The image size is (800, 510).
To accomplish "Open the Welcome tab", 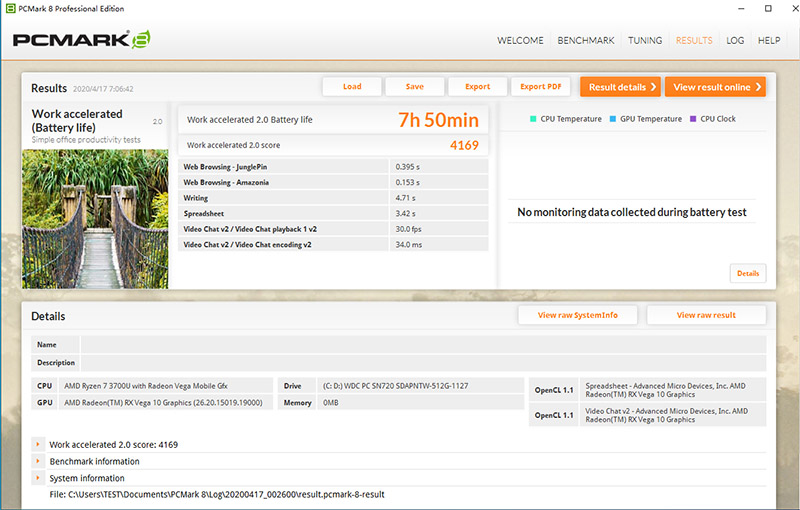I will tap(520, 41).
